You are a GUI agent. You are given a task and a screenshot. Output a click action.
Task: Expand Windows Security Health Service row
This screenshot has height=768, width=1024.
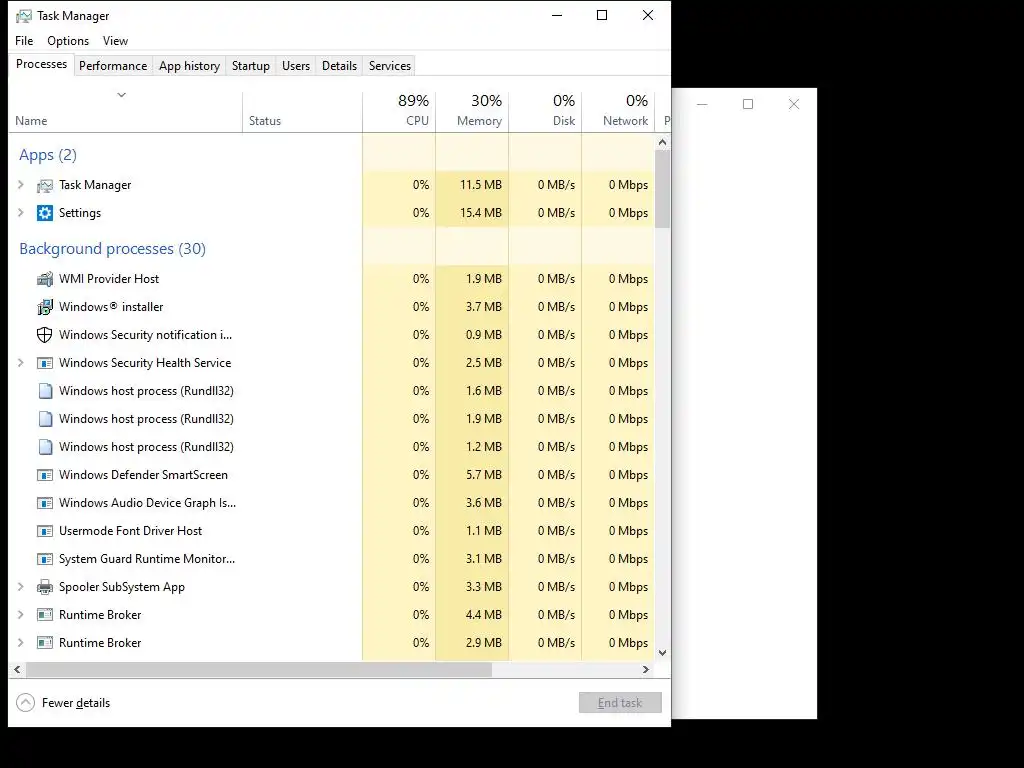pos(20,363)
